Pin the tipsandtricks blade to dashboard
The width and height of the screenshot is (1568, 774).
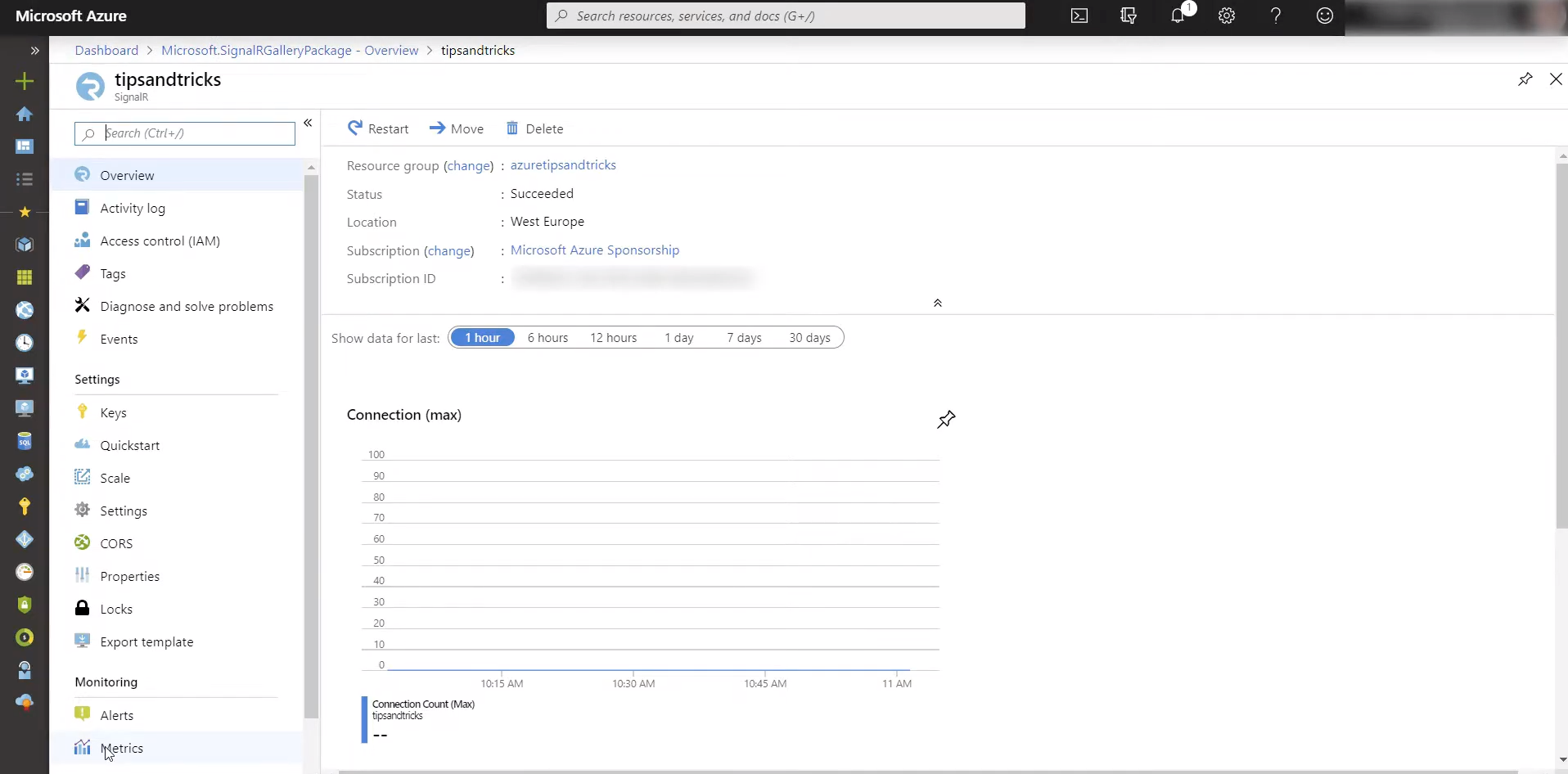[1525, 79]
